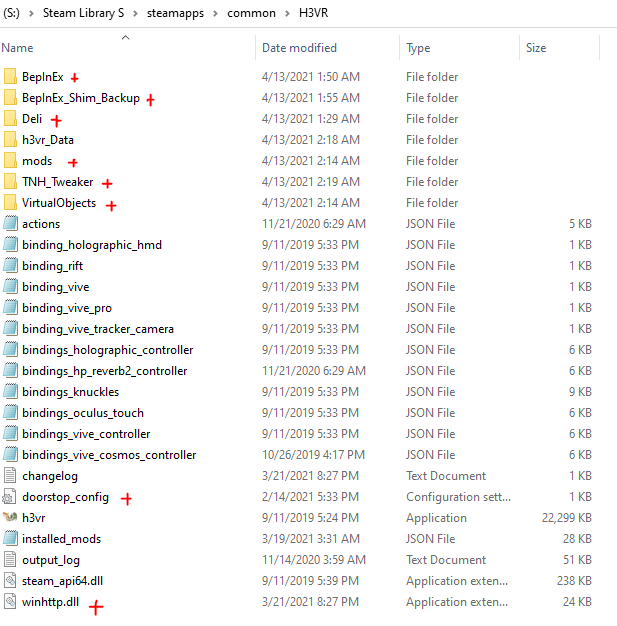Expand breadcrumb chevron after (S:)
The image size is (617, 626).
point(31,13)
